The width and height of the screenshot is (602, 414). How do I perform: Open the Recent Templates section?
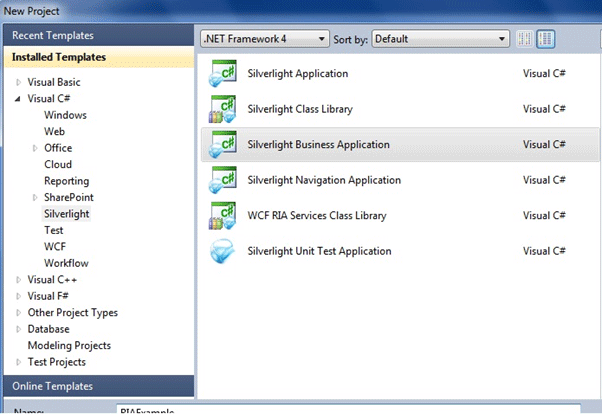99,35
